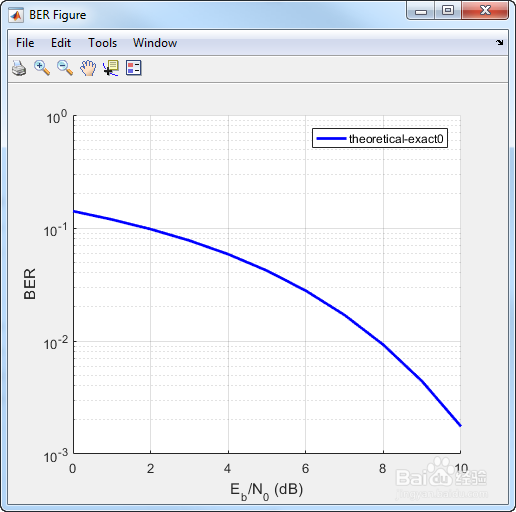
Task: Click the MATLAB logo in title bar
Action: click(x=16, y=15)
